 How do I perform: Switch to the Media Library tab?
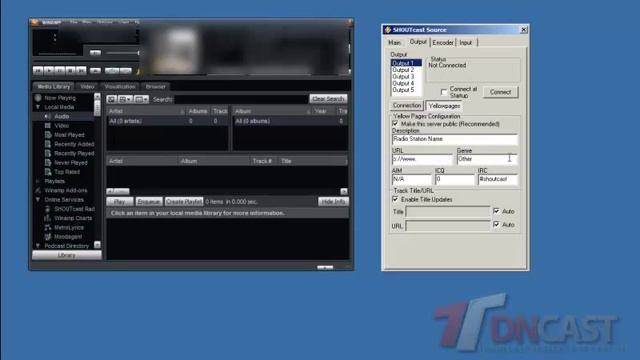coord(53,87)
